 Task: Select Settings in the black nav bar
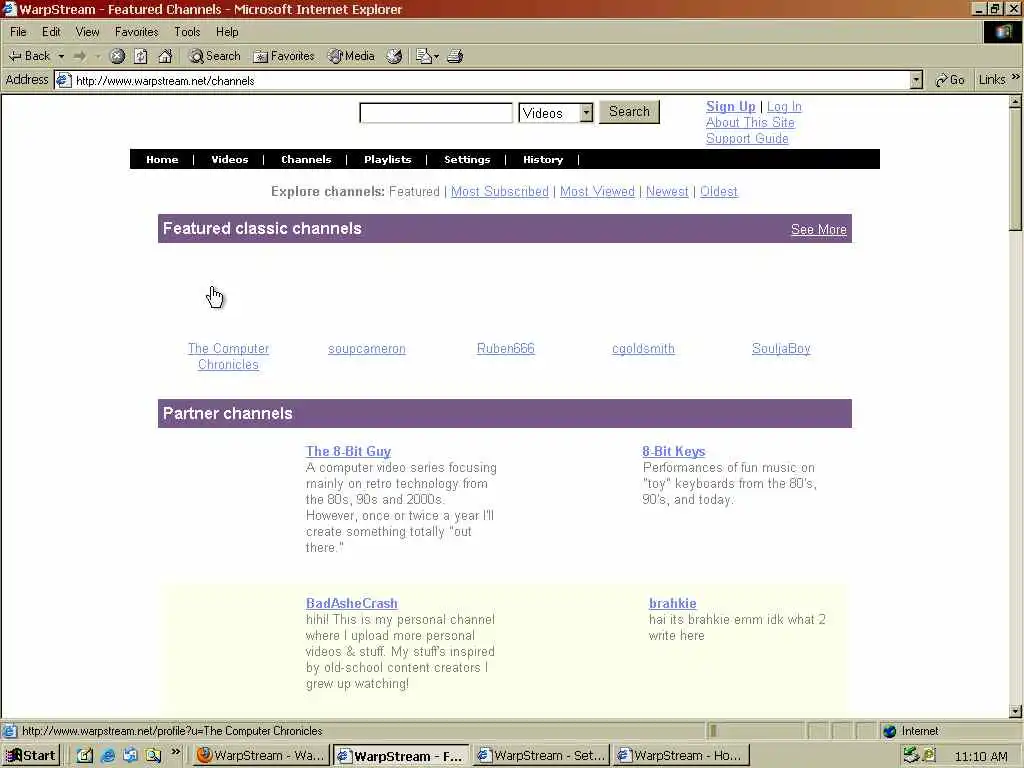click(467, 159)
